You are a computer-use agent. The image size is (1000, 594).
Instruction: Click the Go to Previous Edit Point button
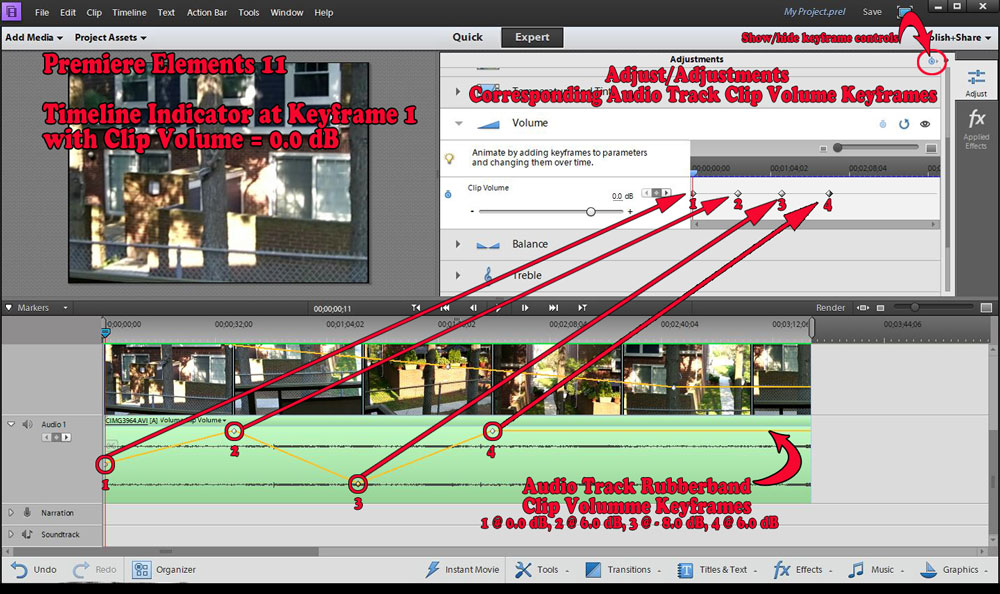[416, 308]
